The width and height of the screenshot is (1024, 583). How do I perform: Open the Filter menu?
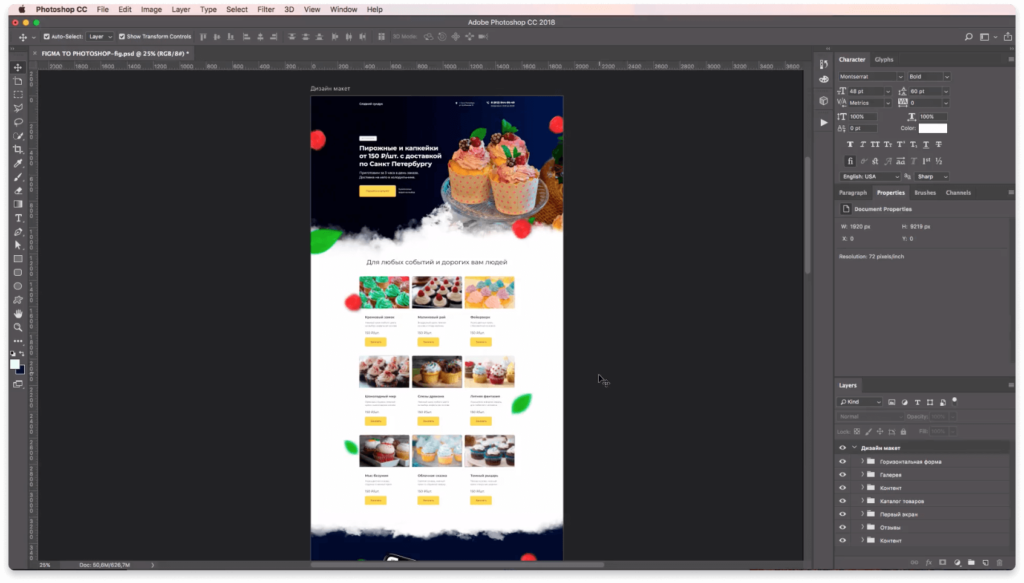[x=265, y=9]
